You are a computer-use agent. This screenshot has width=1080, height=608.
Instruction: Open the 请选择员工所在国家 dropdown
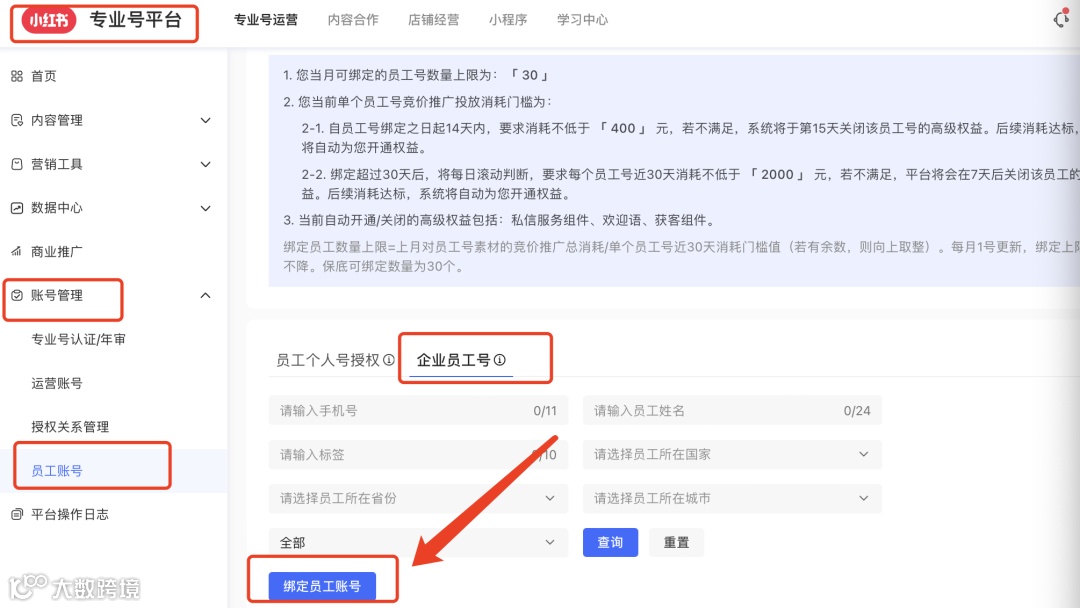(x=732, y=454)
